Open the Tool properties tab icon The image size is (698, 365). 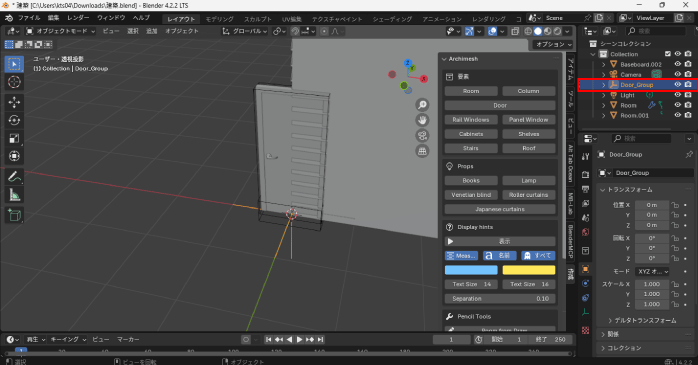(x=585, y=156)
